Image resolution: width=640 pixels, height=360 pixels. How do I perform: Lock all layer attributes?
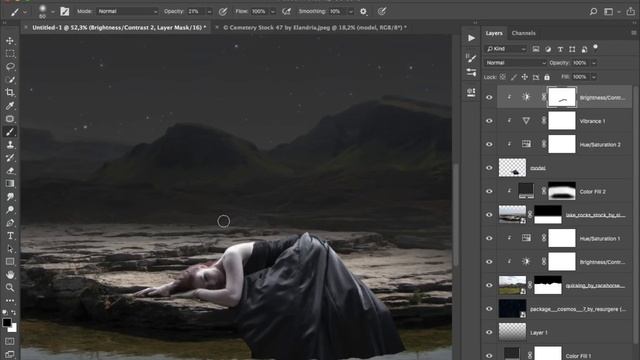(x=547, y=77)
